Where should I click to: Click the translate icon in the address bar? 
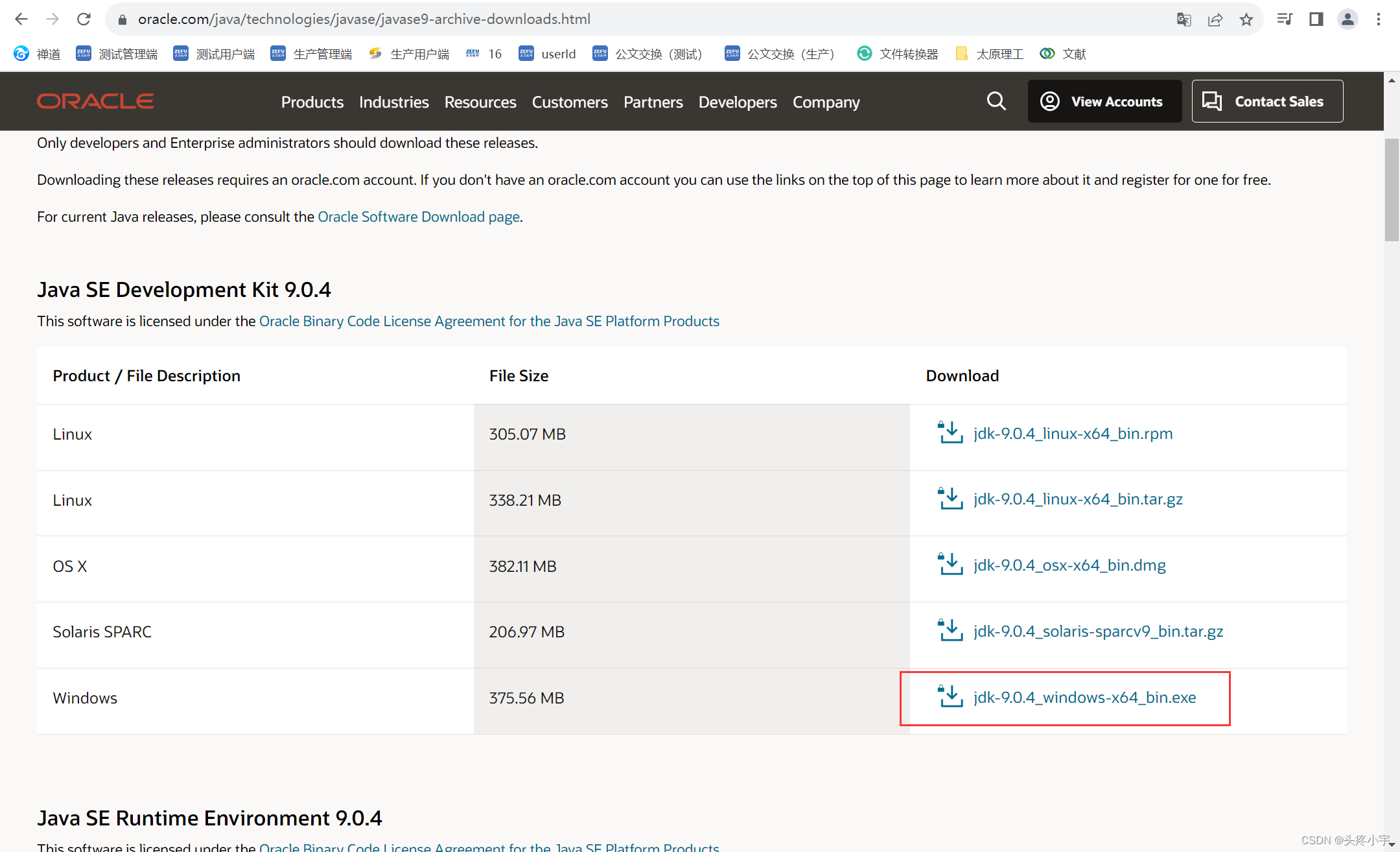[x=1184, y=19]
